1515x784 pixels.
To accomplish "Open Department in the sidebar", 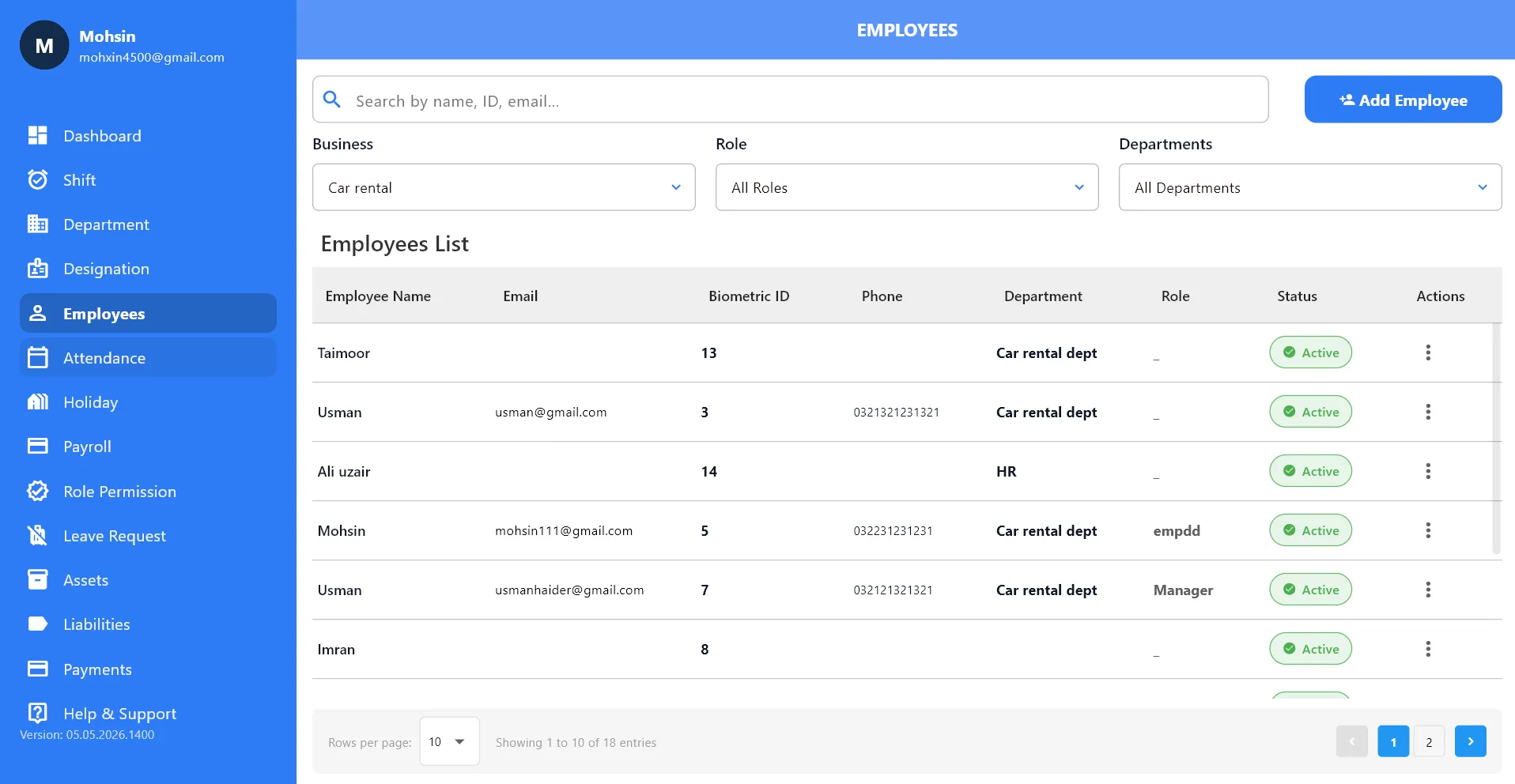I will pyautogui.click(x=148, y=224).
